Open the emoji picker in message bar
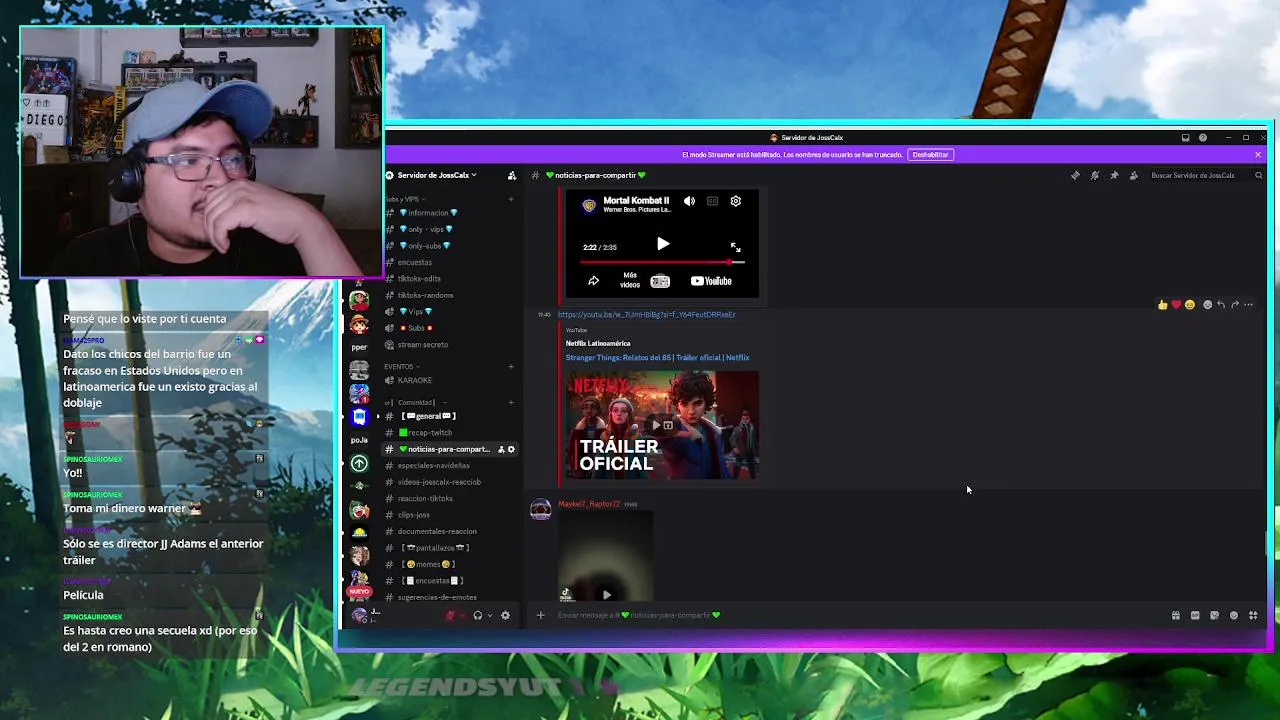The width and height of the screenshot is (1280, 720). (x=1234, y=616)
